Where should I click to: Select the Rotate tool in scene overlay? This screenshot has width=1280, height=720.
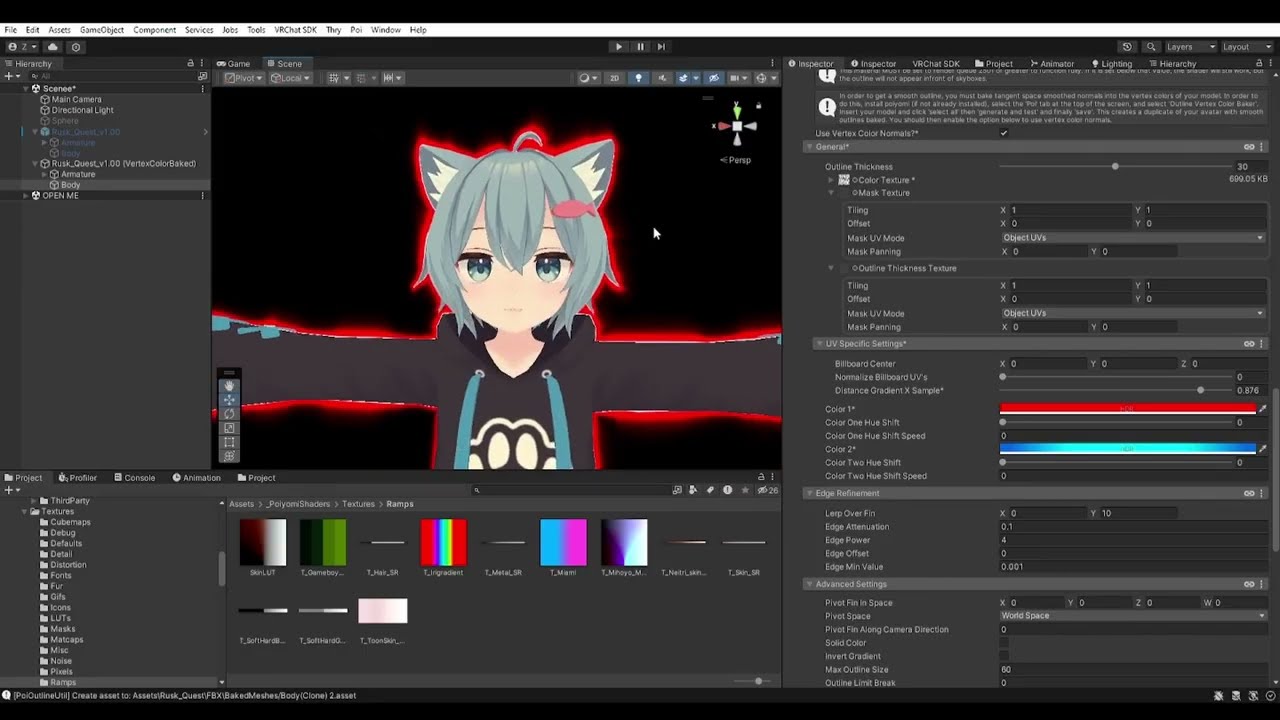pyautogui.click(x=229, y=414)
